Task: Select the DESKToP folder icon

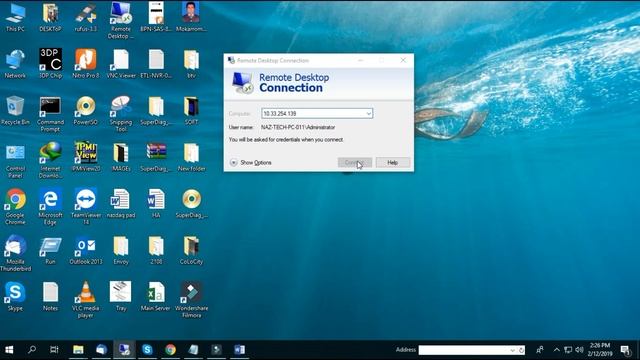Action: [x=50, y=17]
